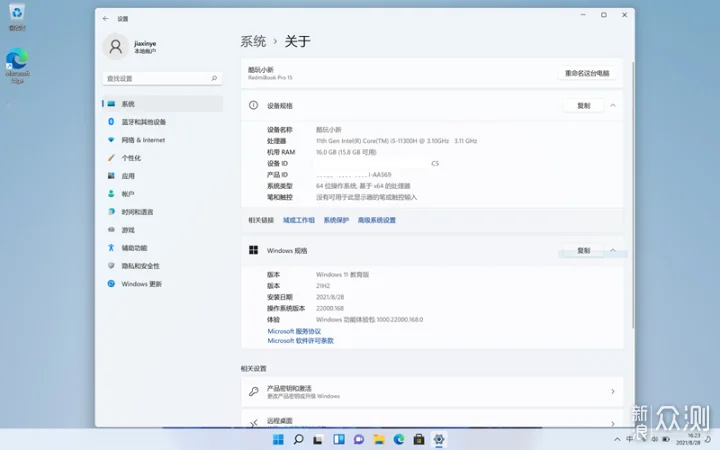Open the Microsoft 服务协议 link
720x450 pixels.
pyautogui.click(x=294, y=331)
